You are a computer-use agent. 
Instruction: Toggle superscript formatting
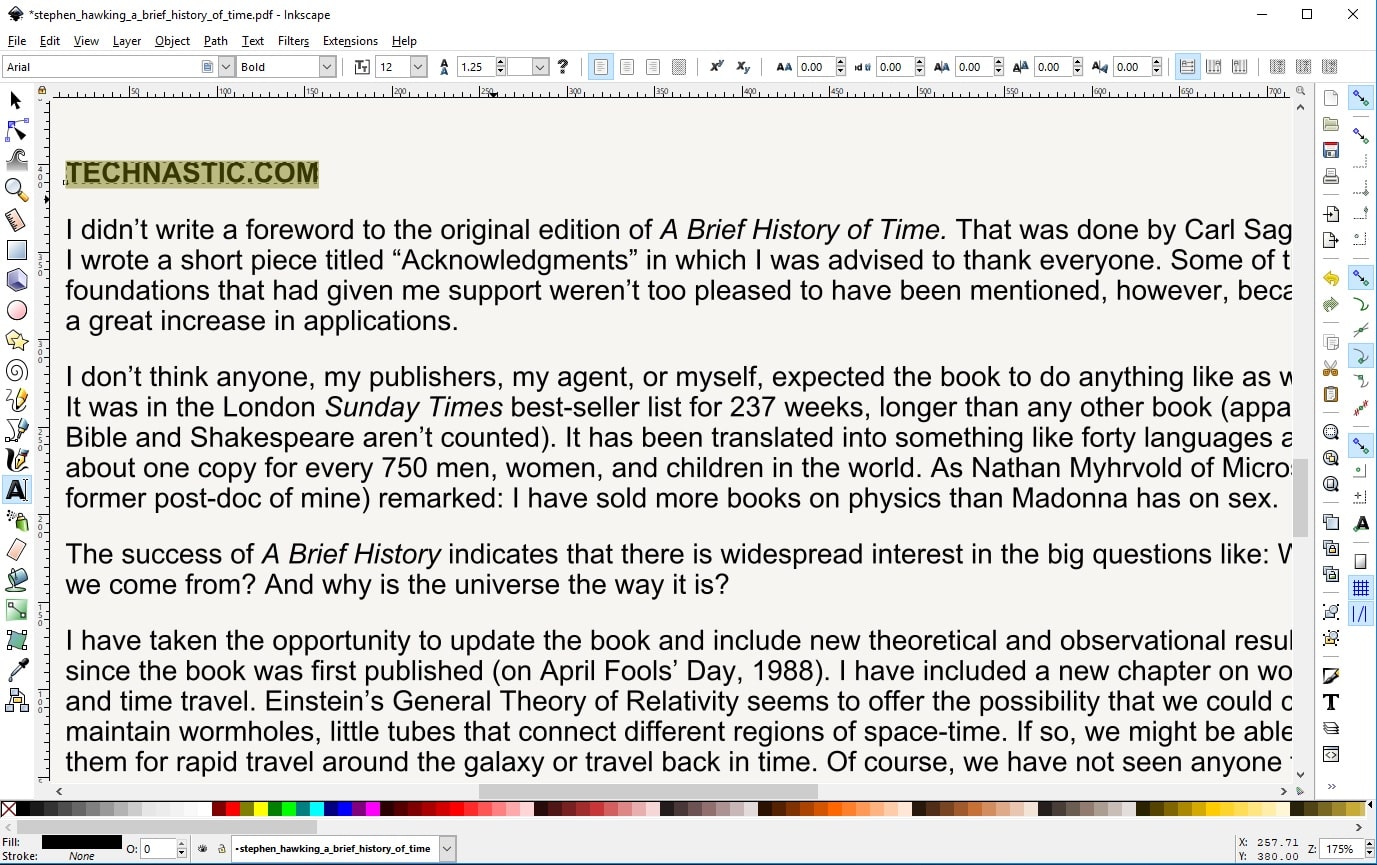717,67
